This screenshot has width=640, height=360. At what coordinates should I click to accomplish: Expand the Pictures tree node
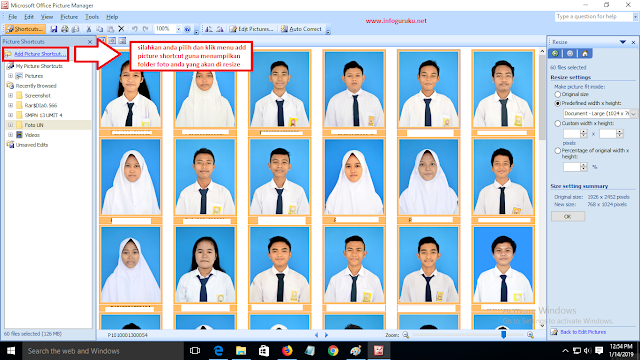[x=11, y=76]
